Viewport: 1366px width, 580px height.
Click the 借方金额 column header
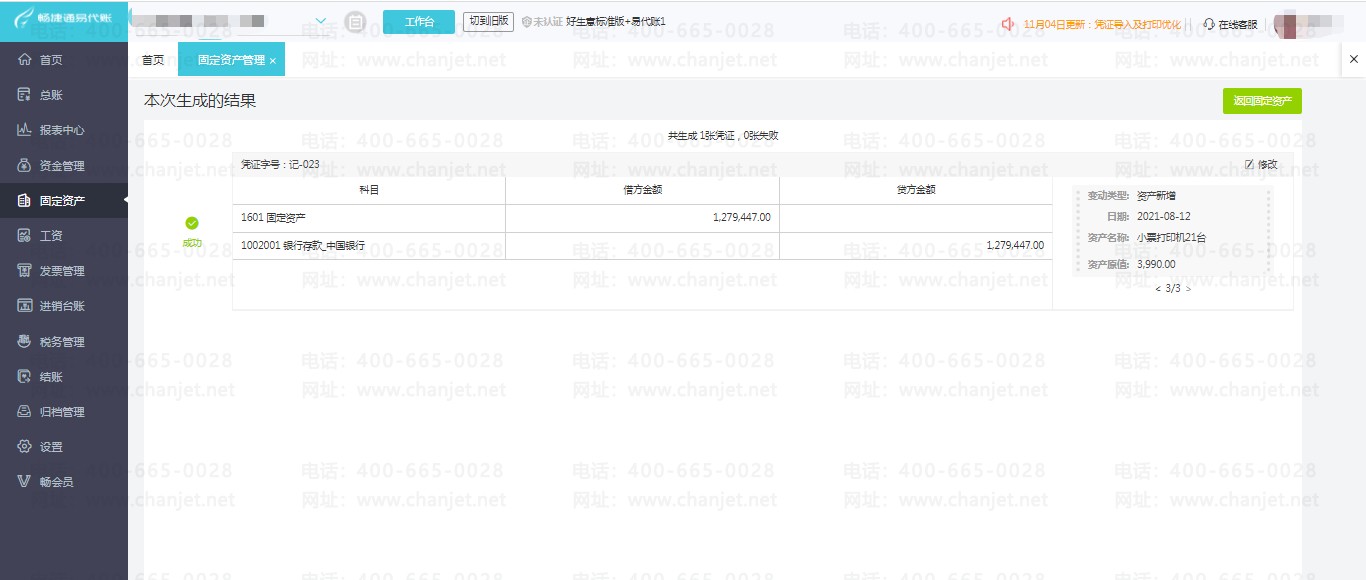click(x=642, y=190)
